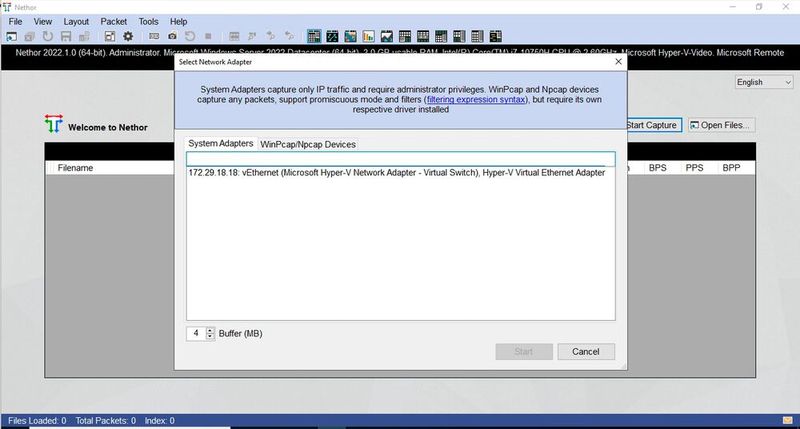The image size is (800, 429).
Task: Click the greyed magnifier search icon
Action: coord(252,36)
